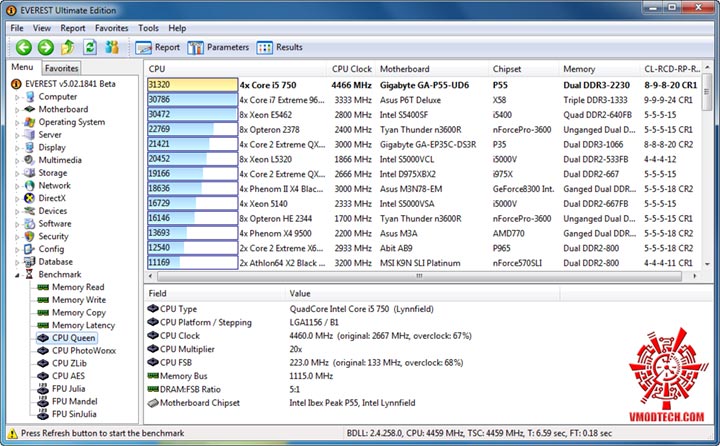Open the Report toolbar button

coord(158,47)
